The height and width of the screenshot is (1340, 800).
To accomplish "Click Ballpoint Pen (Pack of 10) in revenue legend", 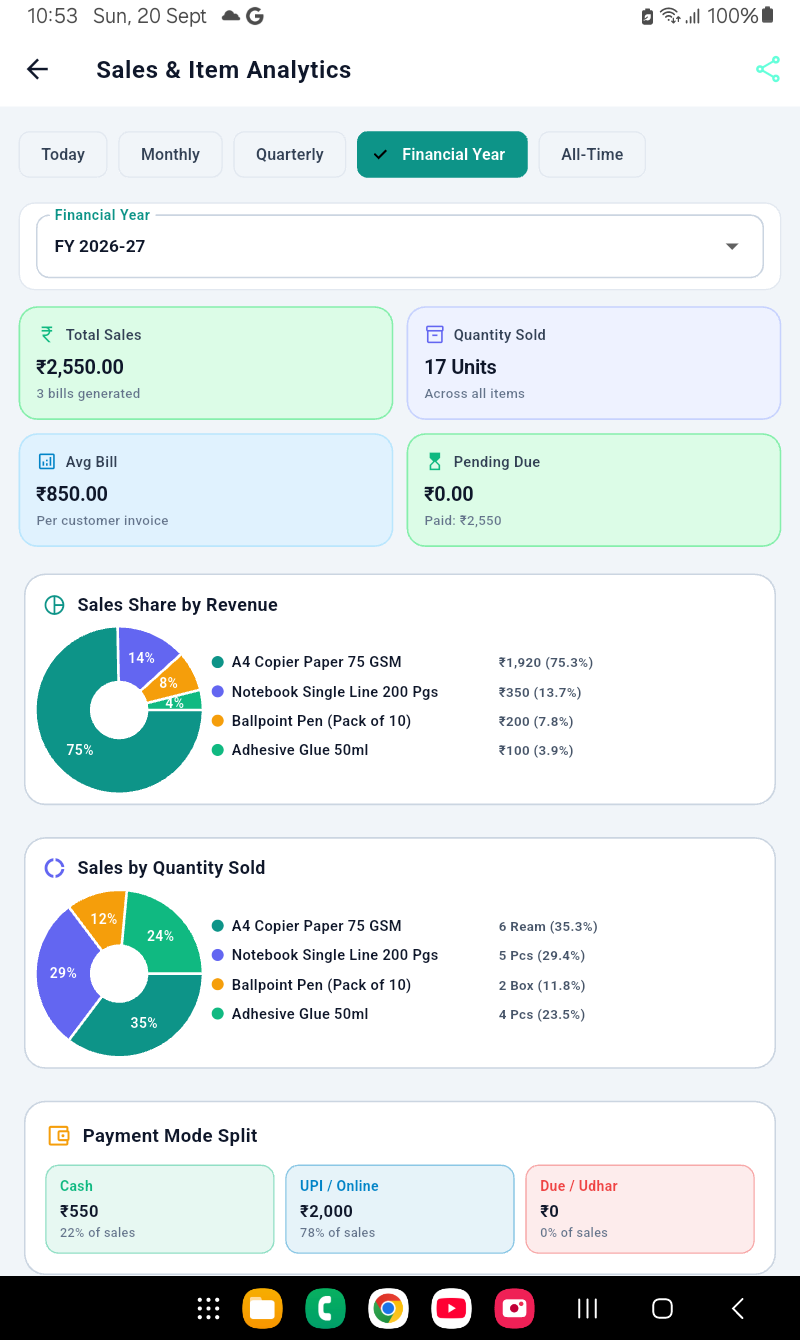I will (321, 721).
